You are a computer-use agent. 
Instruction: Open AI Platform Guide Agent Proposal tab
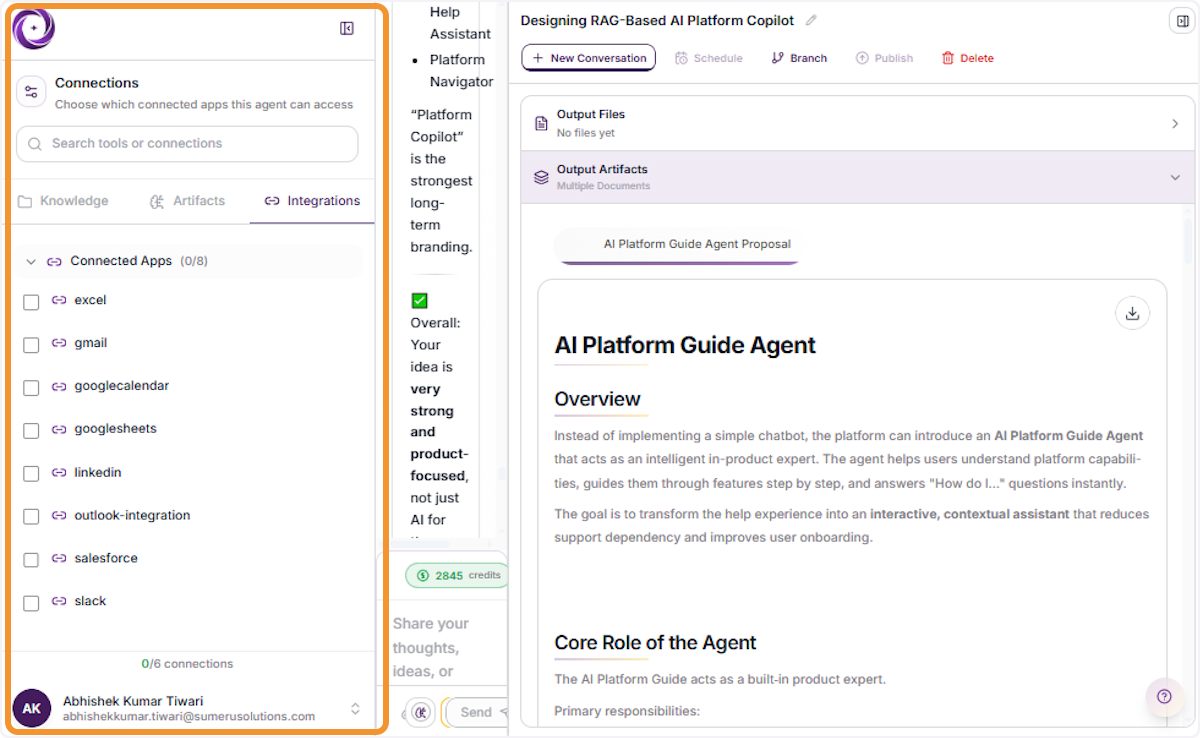click(678, 244)
